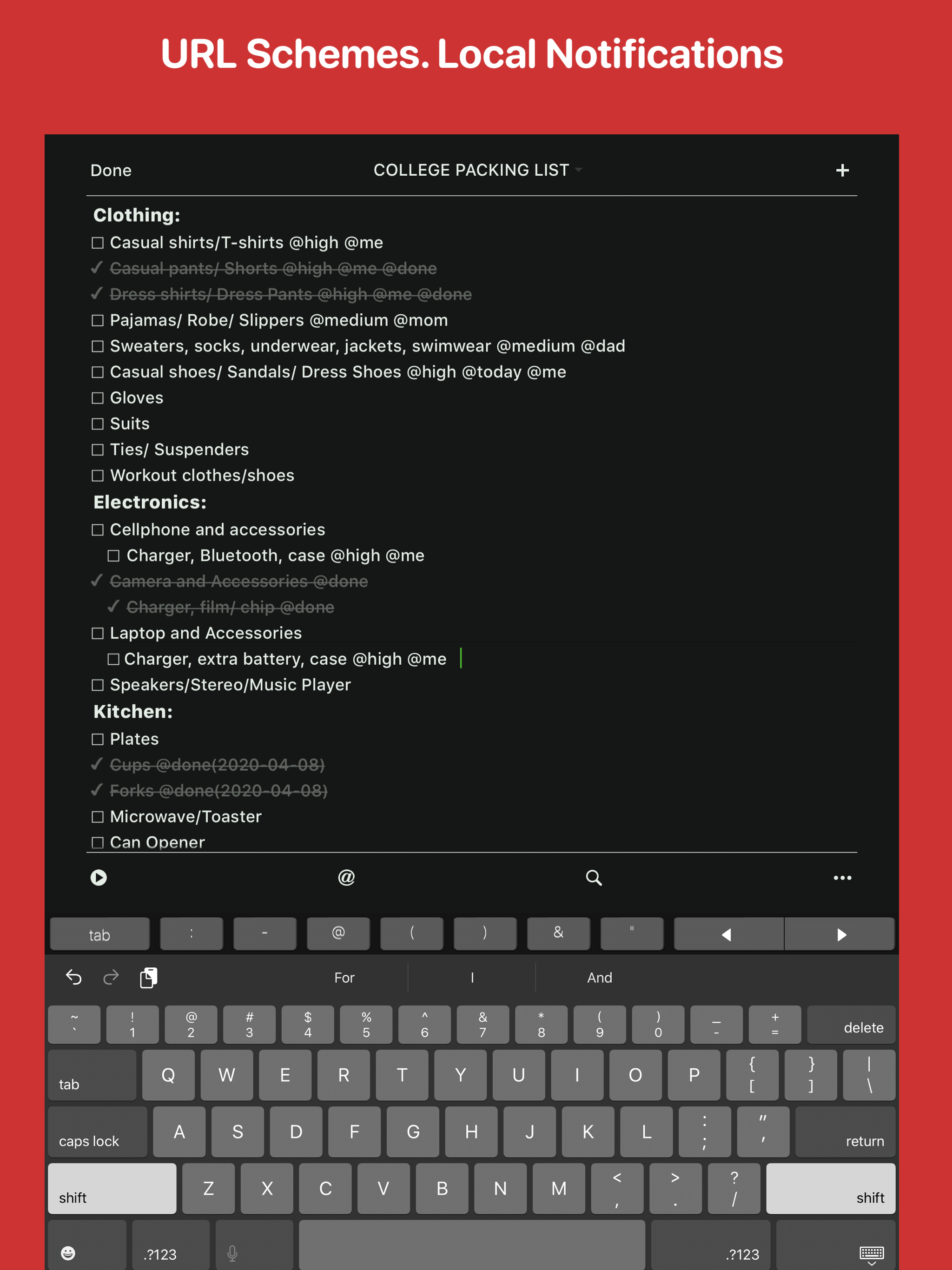The height and width of the screenshot is (1270, 952).
Task: Tap the accessory bar tab key
Action: tap(99, 934)
